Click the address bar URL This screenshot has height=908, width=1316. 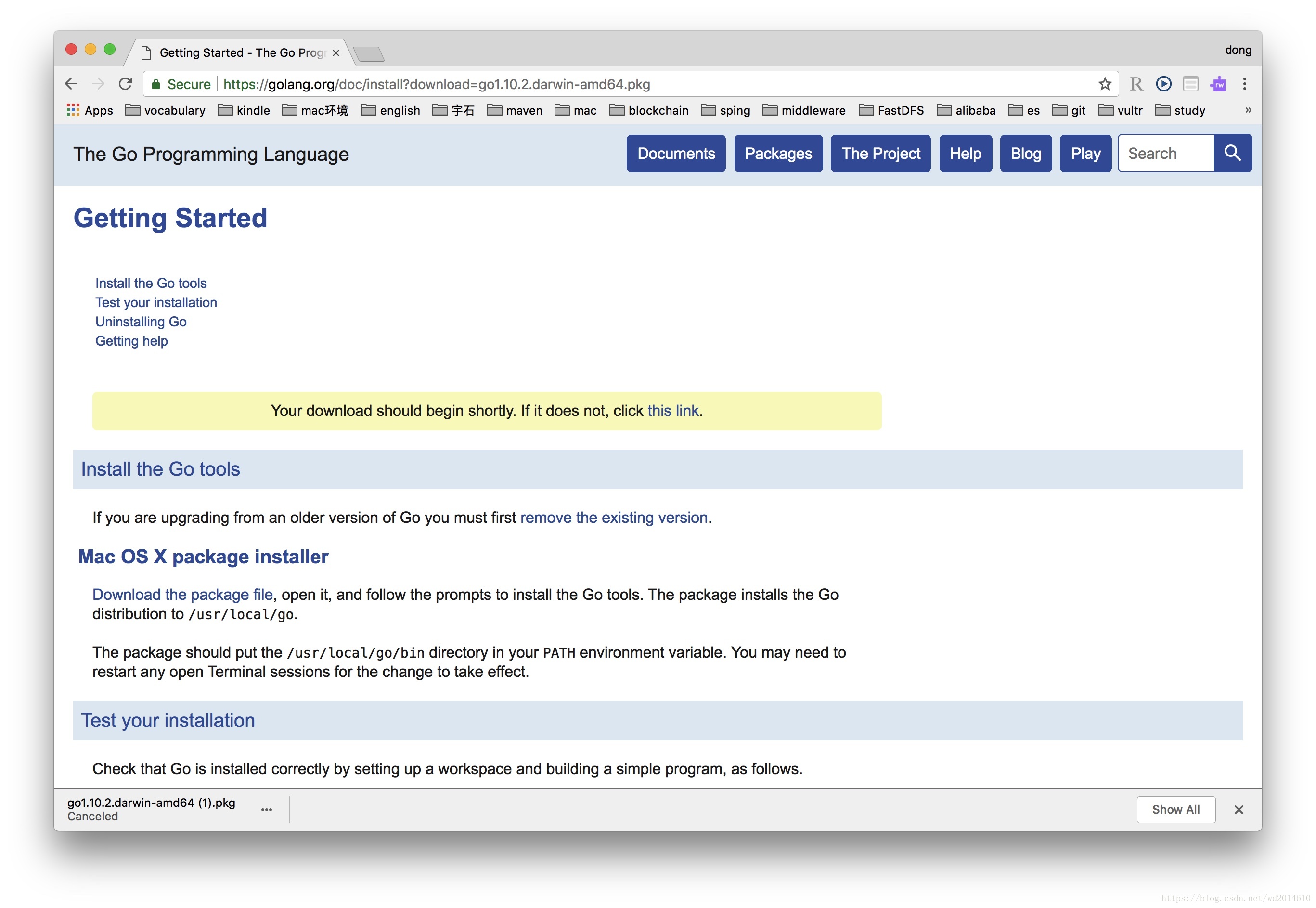point(436,84)
